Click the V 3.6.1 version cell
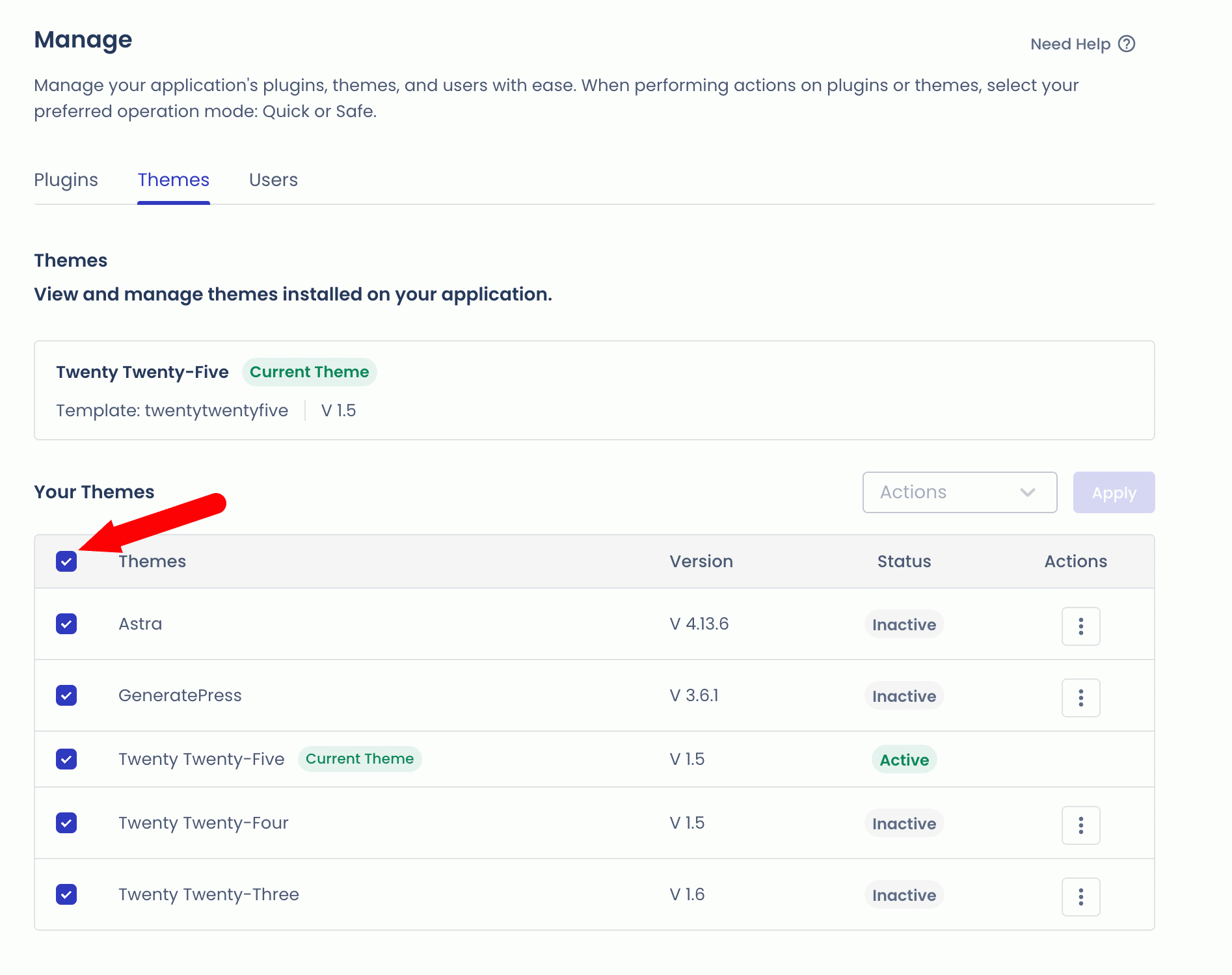The image size is (1232, 975). click(x=694, y=695)
